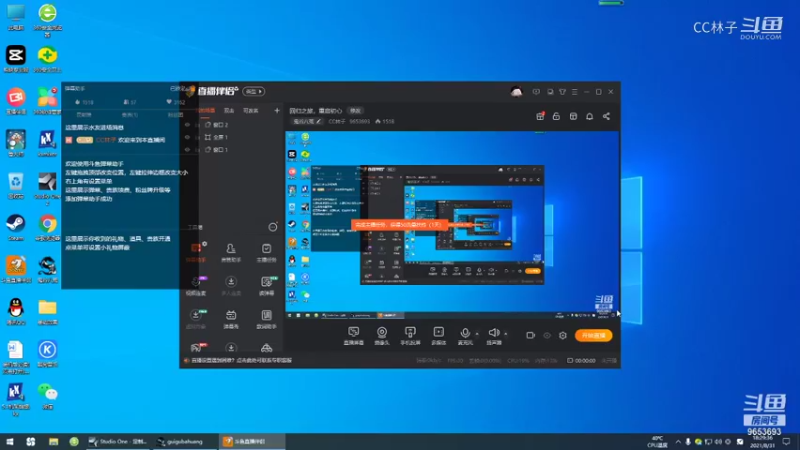
Task: Add a multimedia source from bottom toolbar
Action: click(x=439, y=336)
